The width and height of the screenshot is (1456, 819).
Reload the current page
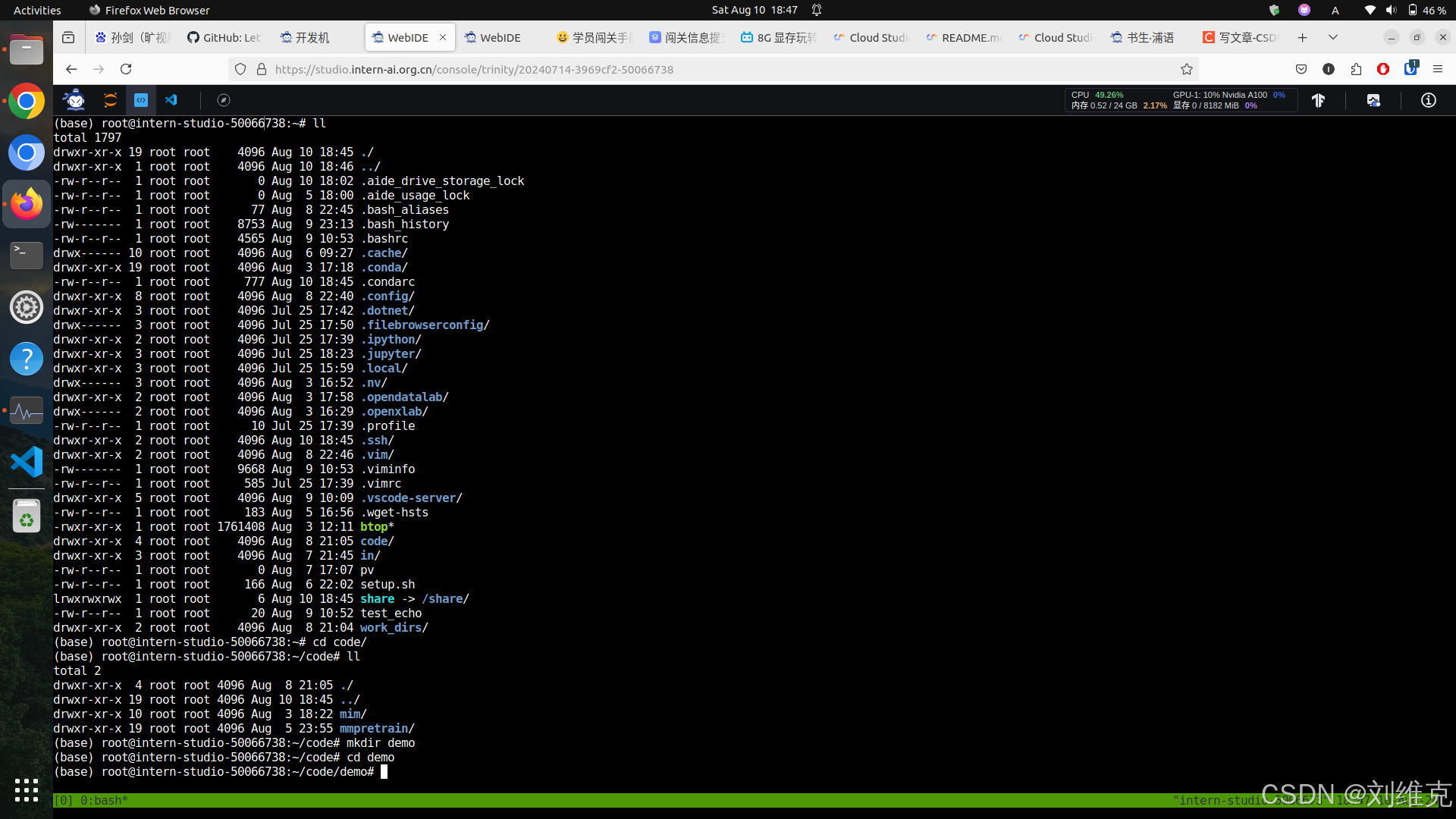coord(126,69)
